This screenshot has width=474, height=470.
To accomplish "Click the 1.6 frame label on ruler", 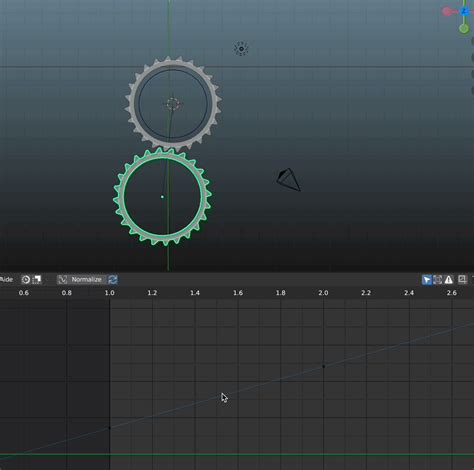I will click(x=238, y=293).
